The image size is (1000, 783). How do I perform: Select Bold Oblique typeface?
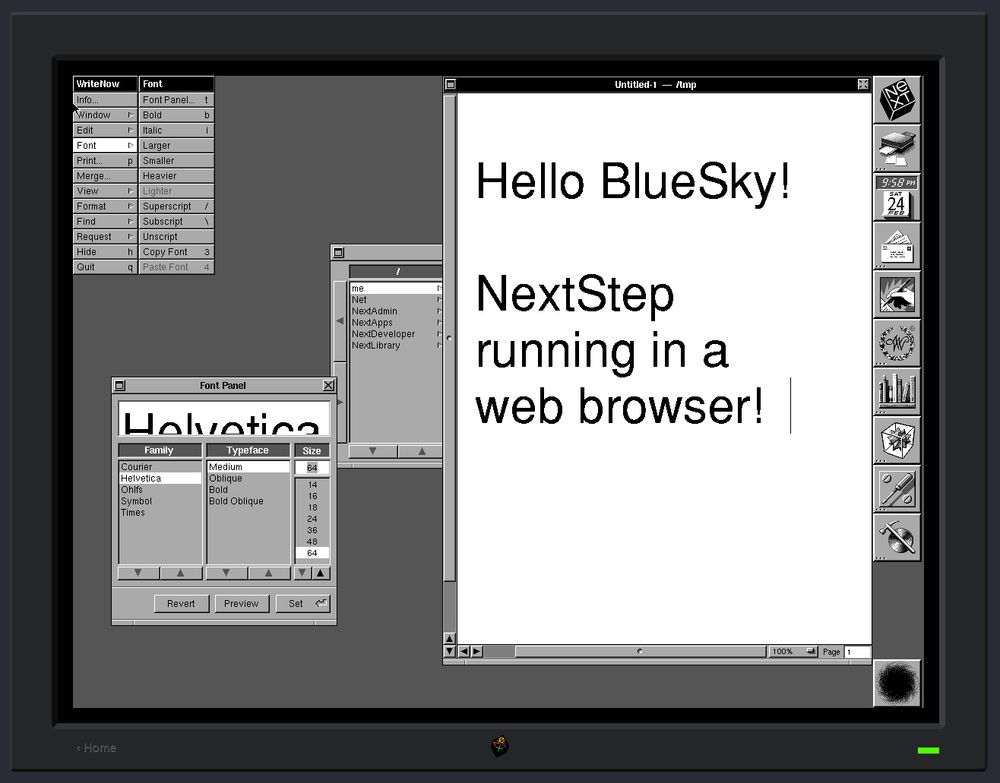point(248,501)
